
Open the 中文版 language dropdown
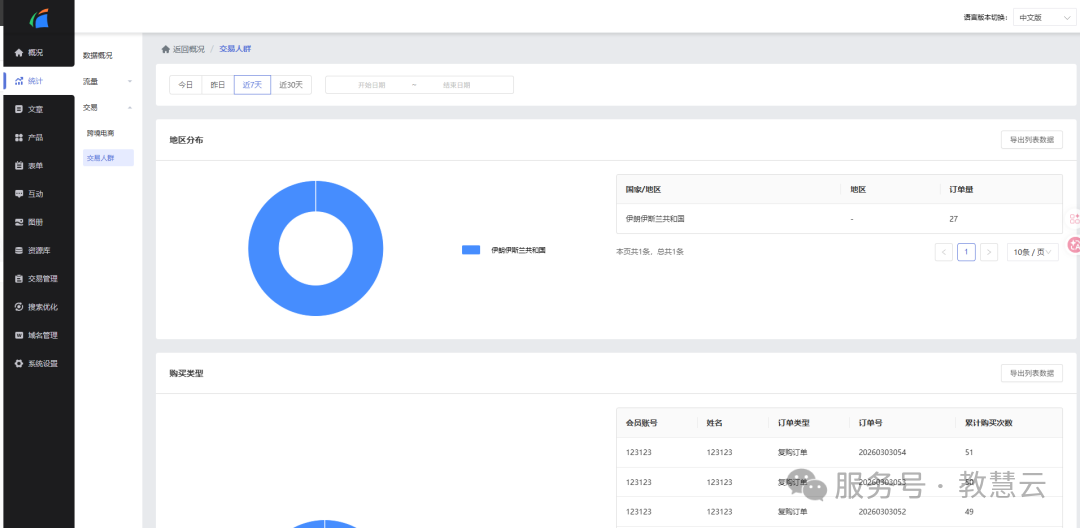(x=1043, y=17)
